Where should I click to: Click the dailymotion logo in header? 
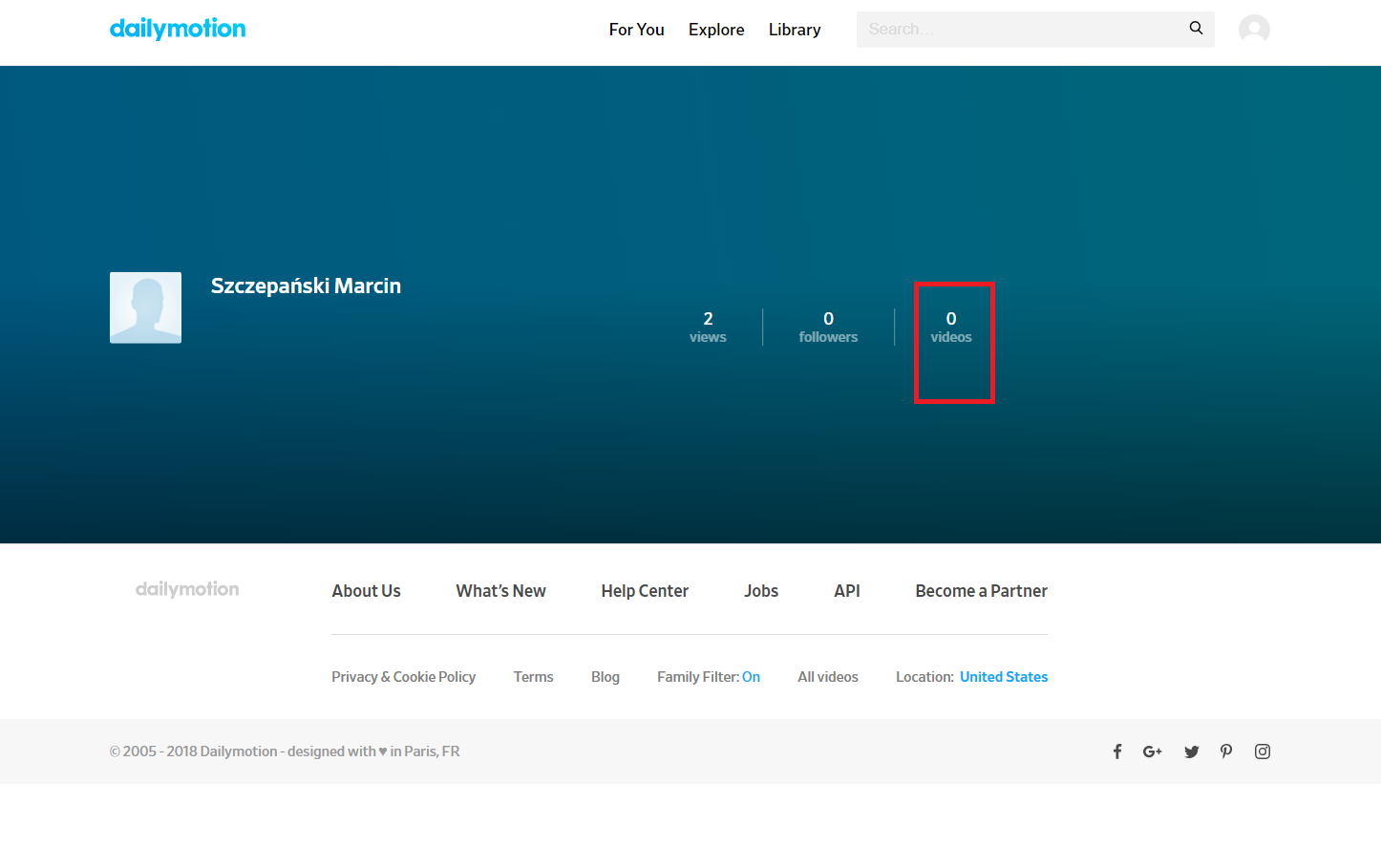[178, 29]
